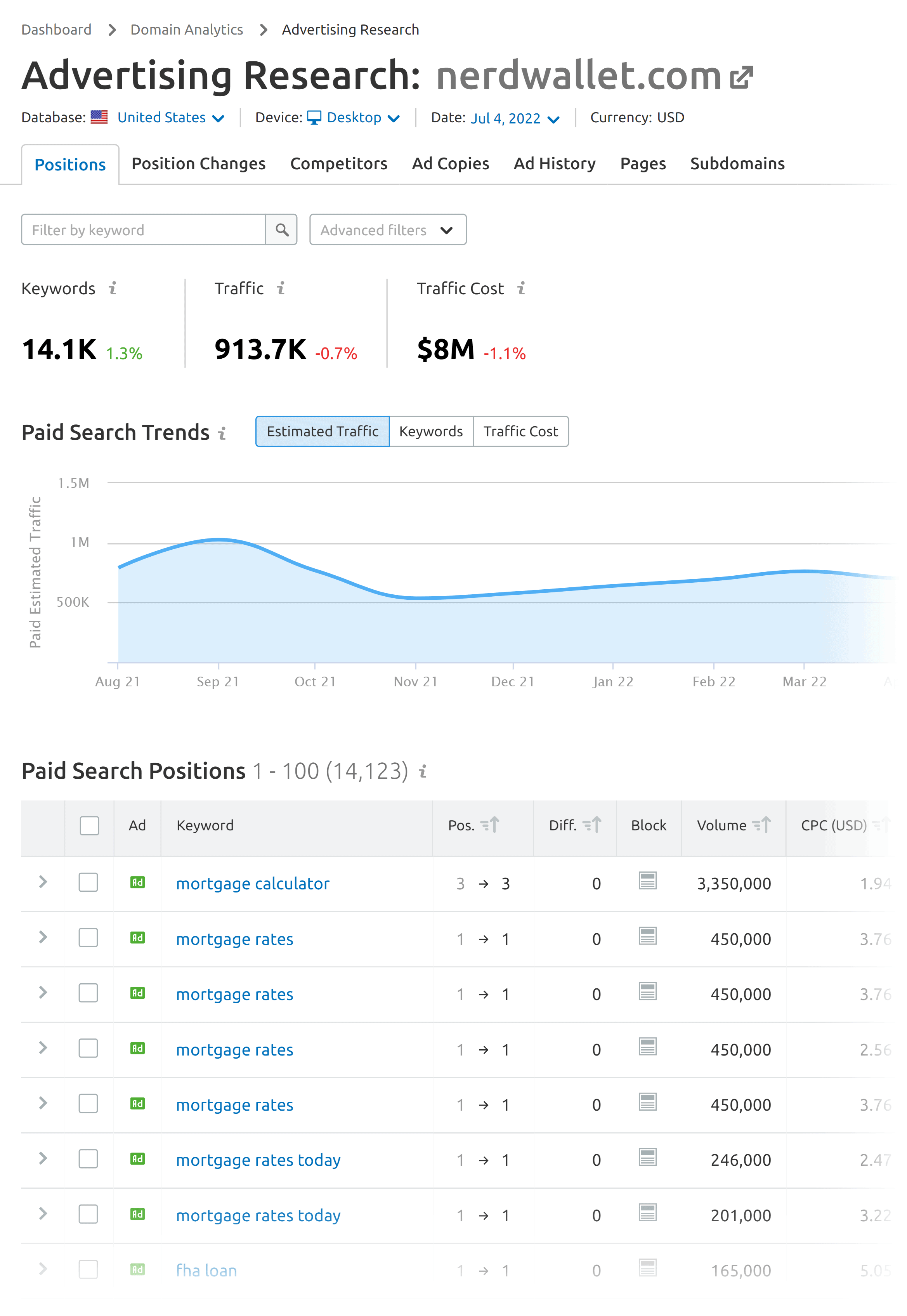The height and width of the screenshot is (1316, 907).
Task: Check the mortgage calculator row checkbox
Action: (88, 882)
